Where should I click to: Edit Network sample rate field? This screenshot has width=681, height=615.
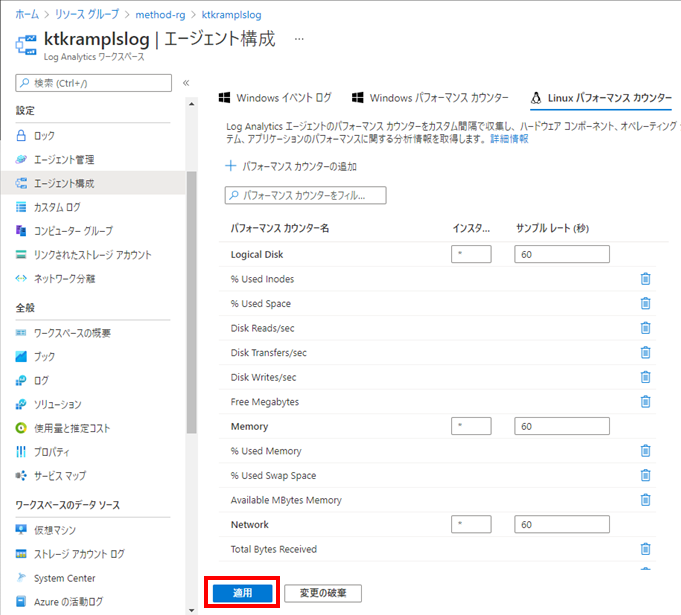tap(562, 524)
